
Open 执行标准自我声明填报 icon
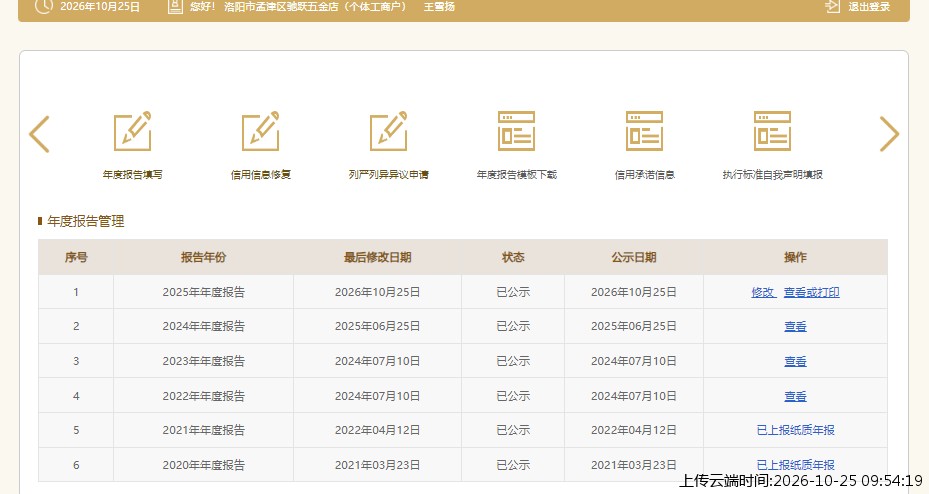point(773,131)
